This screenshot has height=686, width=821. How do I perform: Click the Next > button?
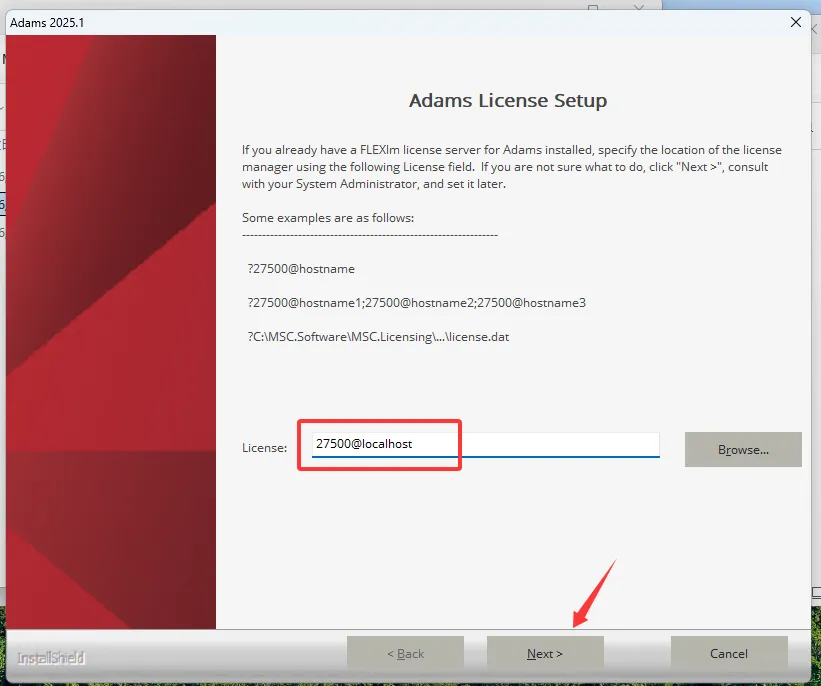(545, 654)
